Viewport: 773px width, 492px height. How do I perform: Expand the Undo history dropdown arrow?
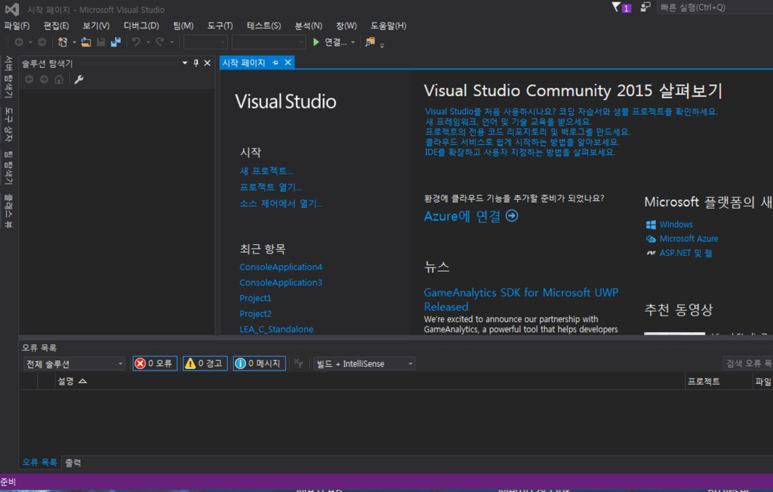(x=148, y=42)
